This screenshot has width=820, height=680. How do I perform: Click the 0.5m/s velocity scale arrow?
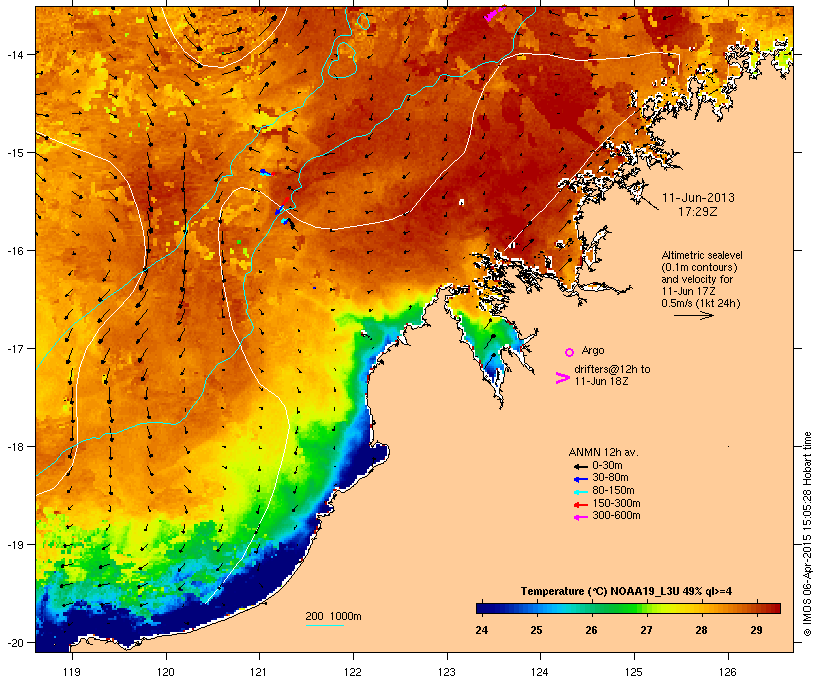(x=693, y=315)
